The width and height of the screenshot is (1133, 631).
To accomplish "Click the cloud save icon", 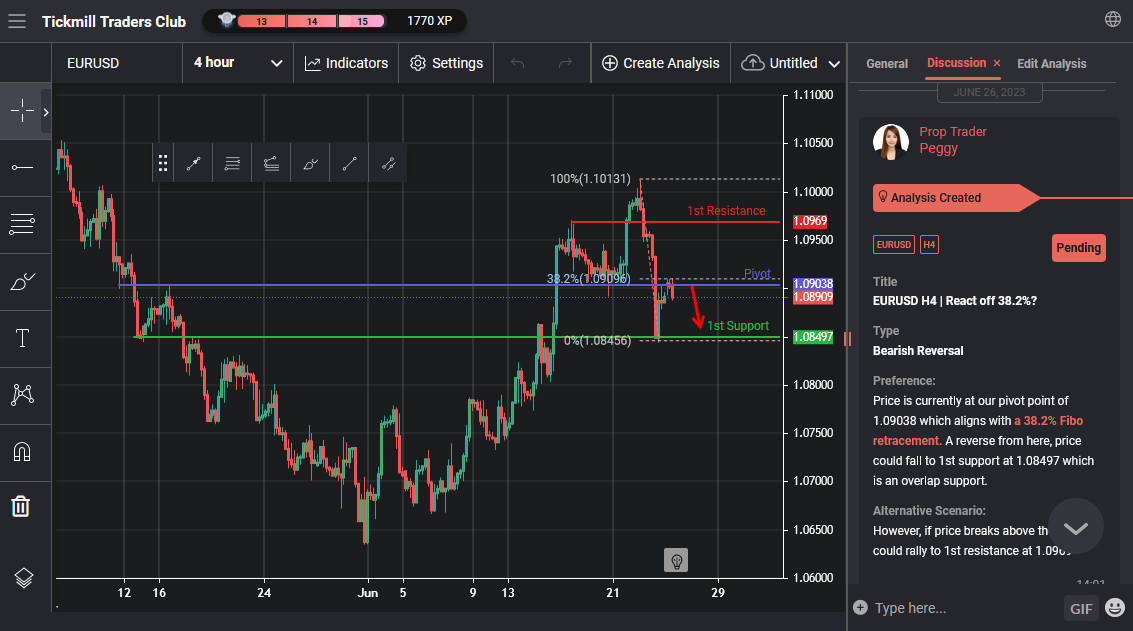I will pyautogui.click(x=752, y=63).
